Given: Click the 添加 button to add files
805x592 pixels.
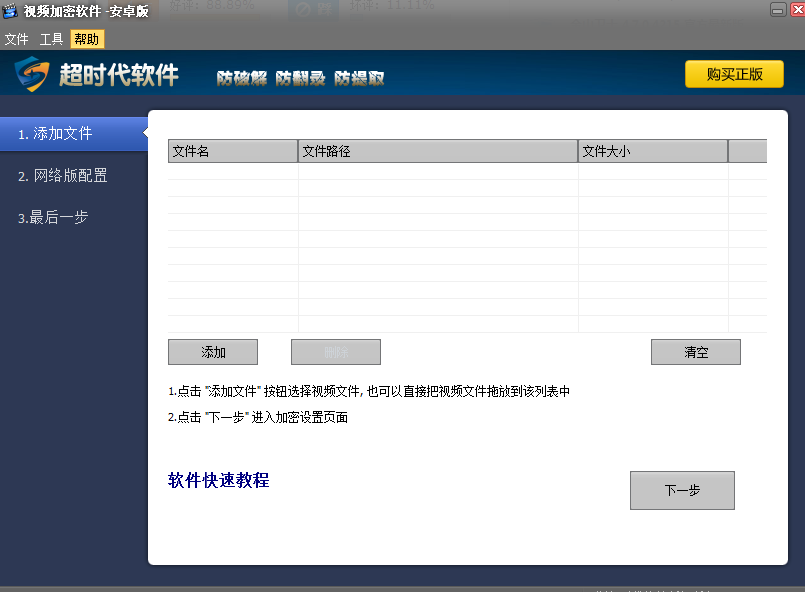Looking at the screenshot, I should click(x=213, y=352).
